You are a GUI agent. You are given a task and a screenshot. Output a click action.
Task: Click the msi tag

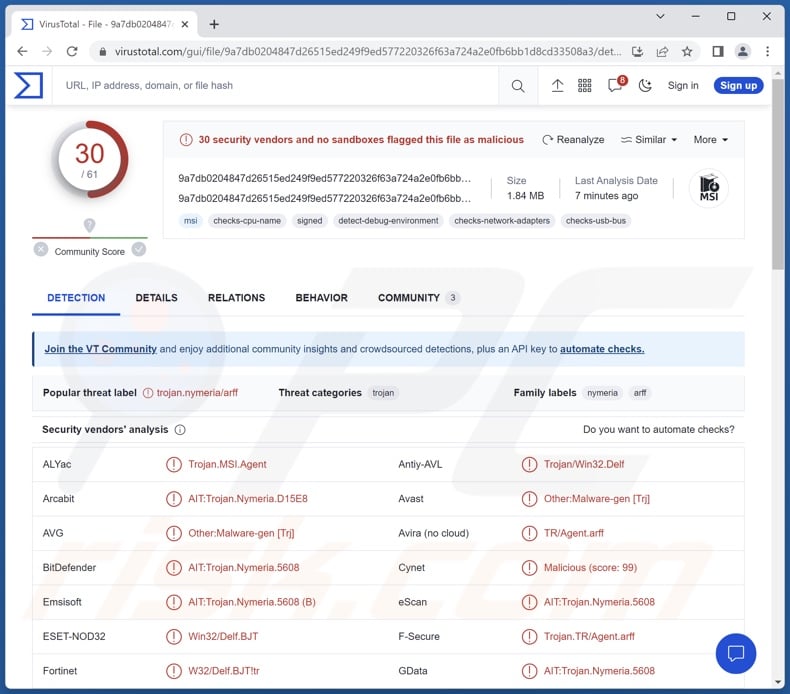pos(190,221)
